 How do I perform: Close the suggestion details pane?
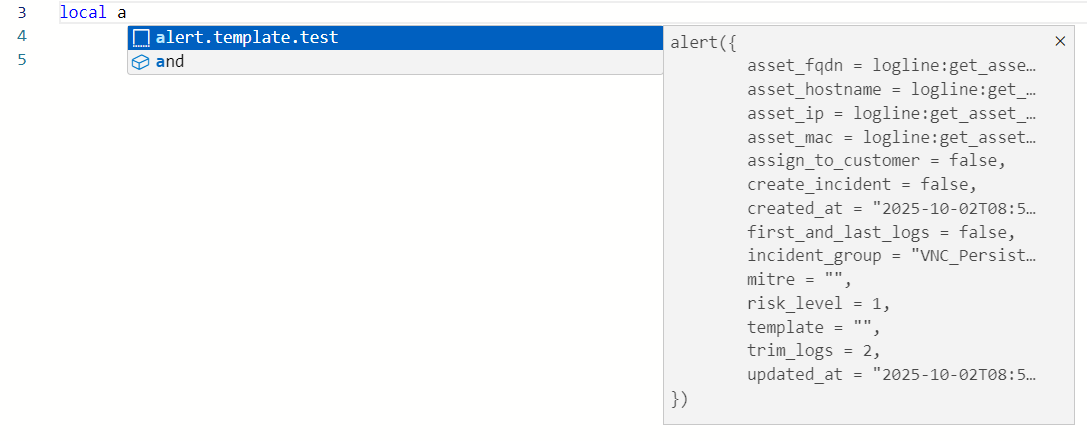click(x=1060, y=41)
